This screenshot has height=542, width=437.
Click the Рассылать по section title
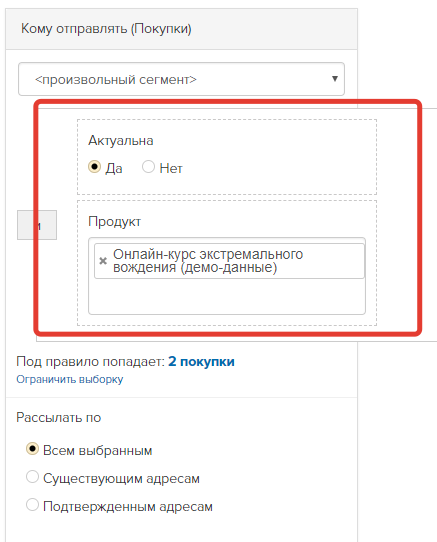(59, 418)
